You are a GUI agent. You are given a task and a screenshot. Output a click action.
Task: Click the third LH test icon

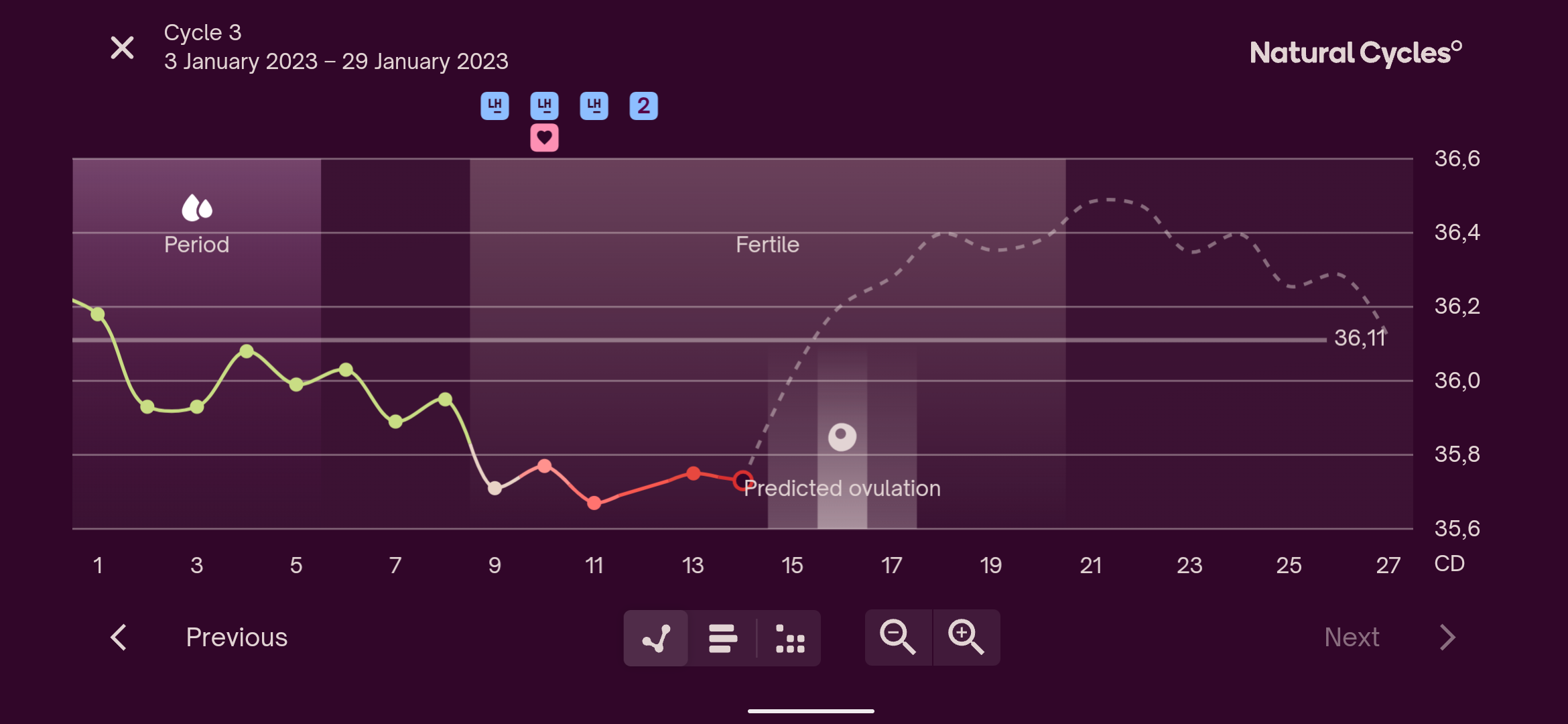pos(594,106)
